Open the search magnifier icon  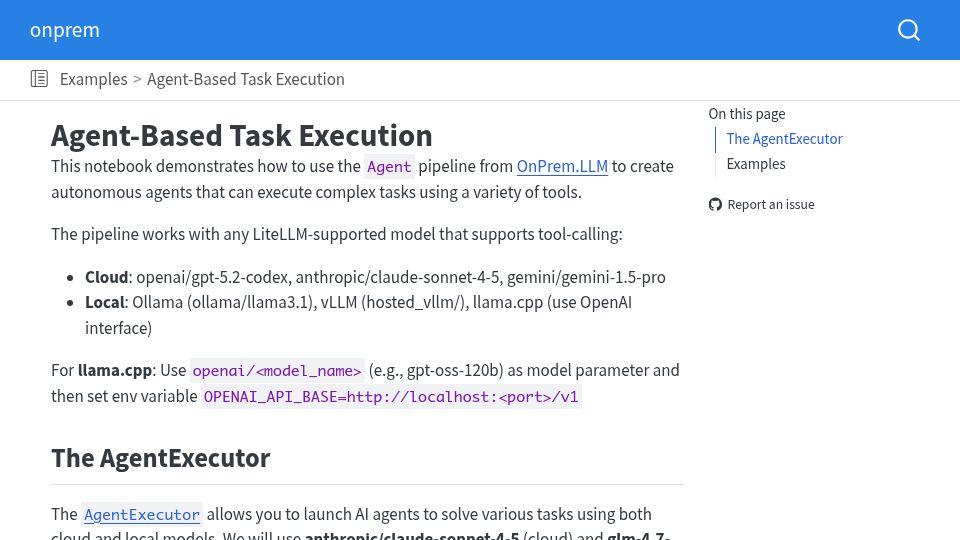tap(909, 30)
